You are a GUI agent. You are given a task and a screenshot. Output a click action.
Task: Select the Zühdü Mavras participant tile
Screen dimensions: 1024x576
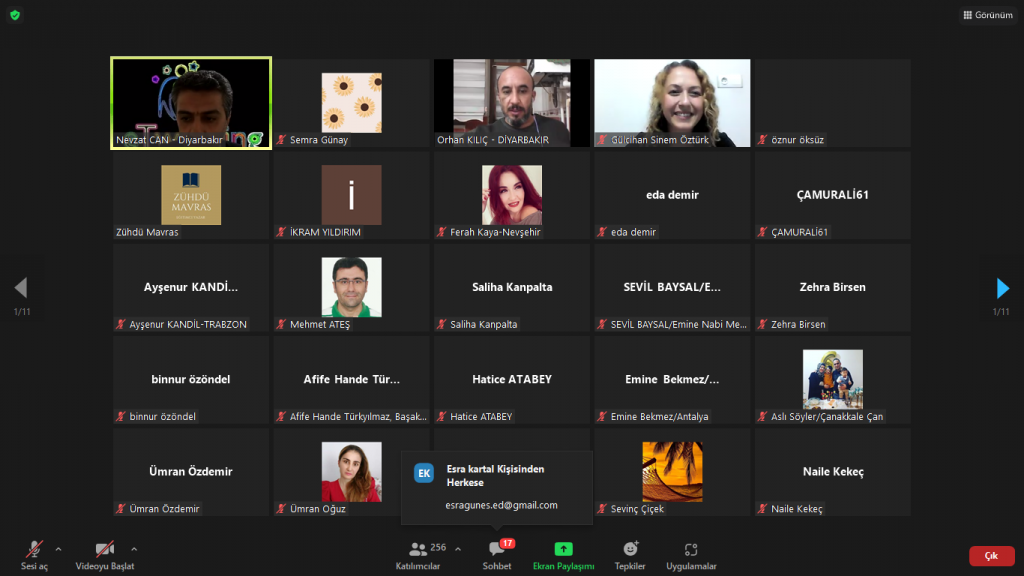pos(191,195)
